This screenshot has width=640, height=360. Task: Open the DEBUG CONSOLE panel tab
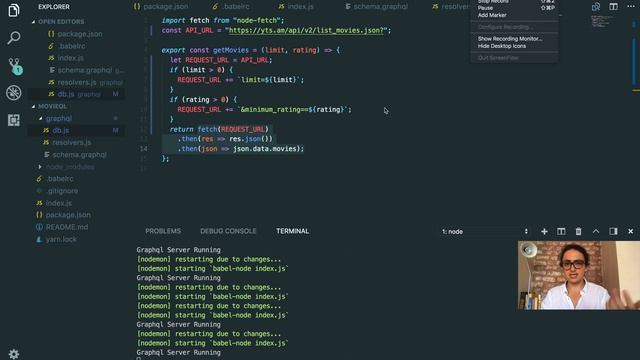click(228, 231)
